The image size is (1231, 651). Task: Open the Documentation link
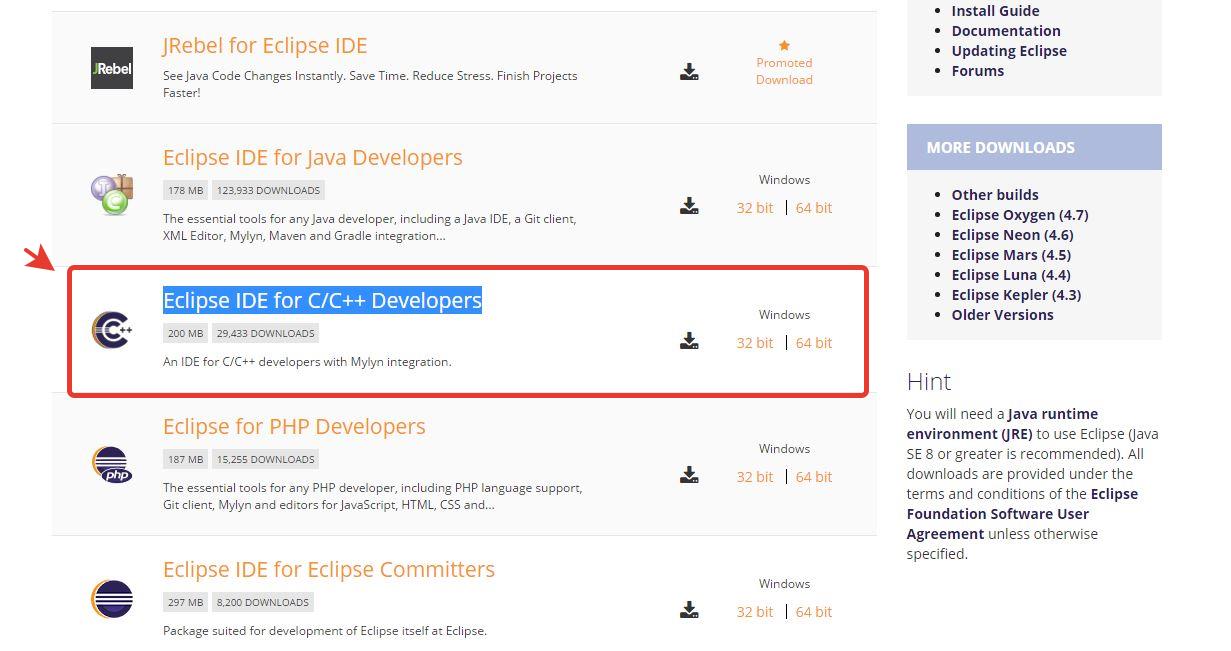pos(1006,31)
